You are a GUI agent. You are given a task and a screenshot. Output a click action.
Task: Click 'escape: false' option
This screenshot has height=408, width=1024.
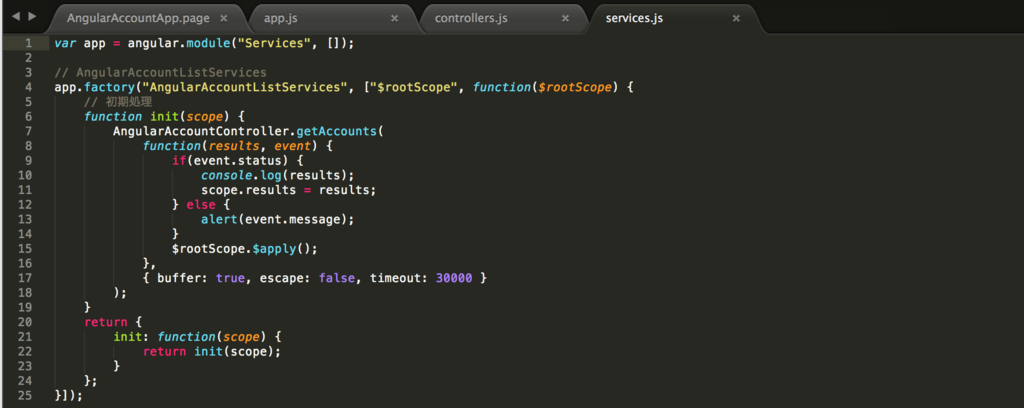pos(307,277)
